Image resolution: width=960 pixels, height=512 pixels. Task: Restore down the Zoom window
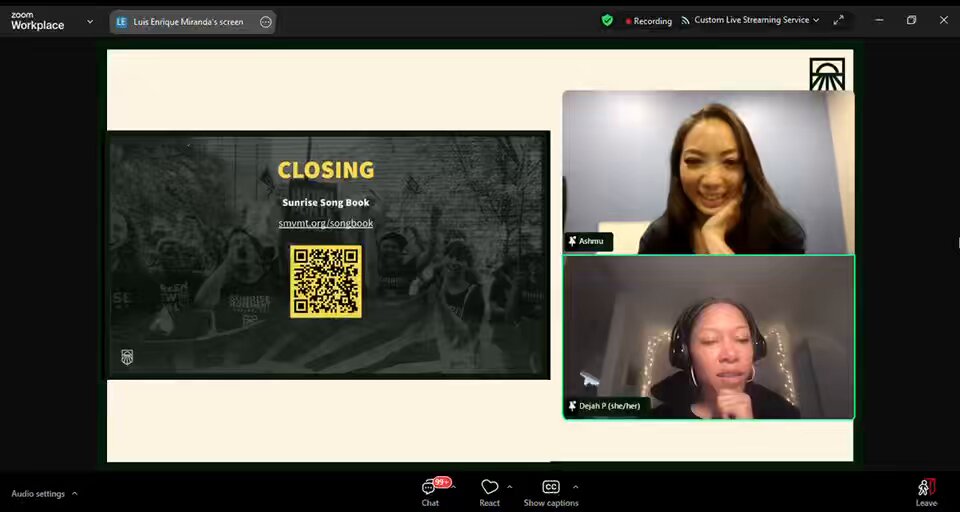911,20
